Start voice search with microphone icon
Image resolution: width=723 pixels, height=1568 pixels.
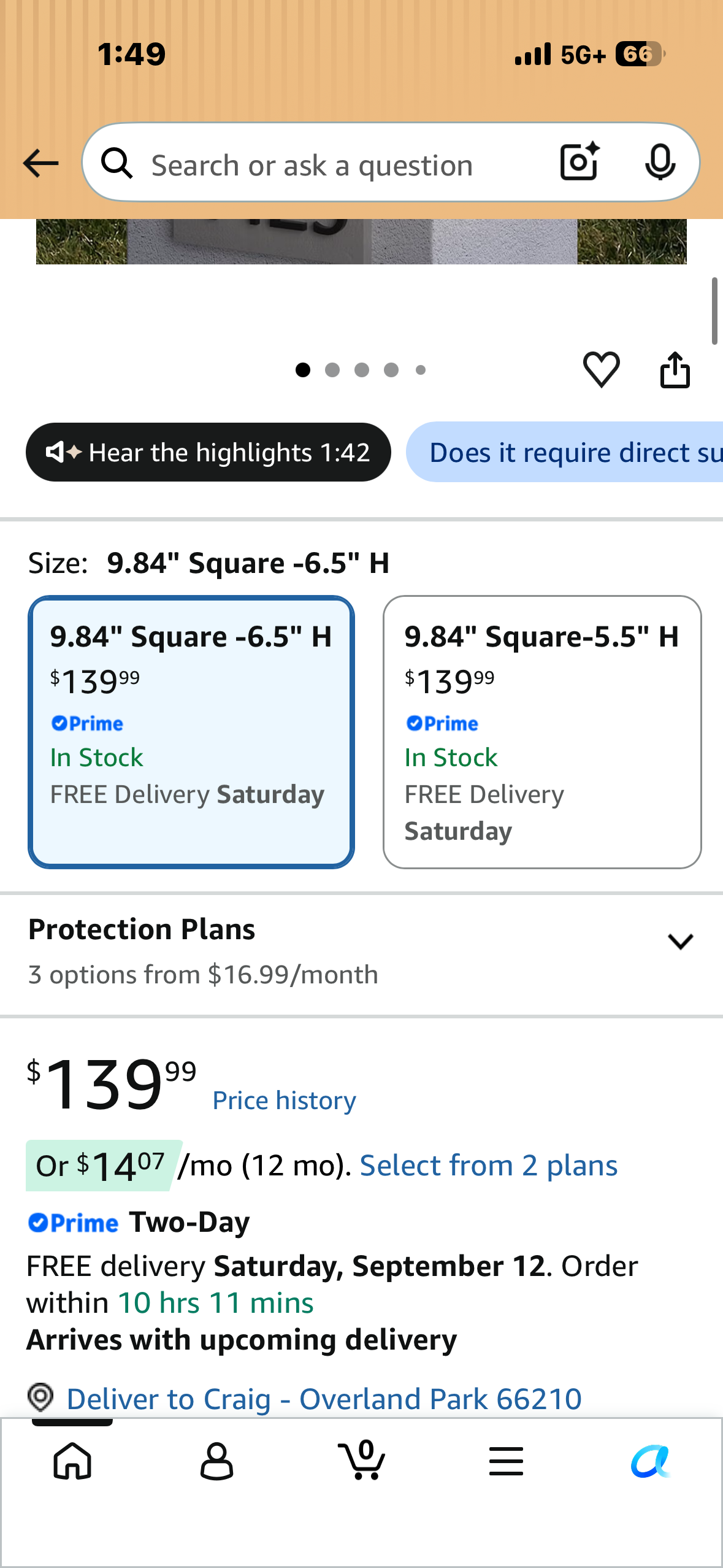pyautogui.click(x=660, y=163)
